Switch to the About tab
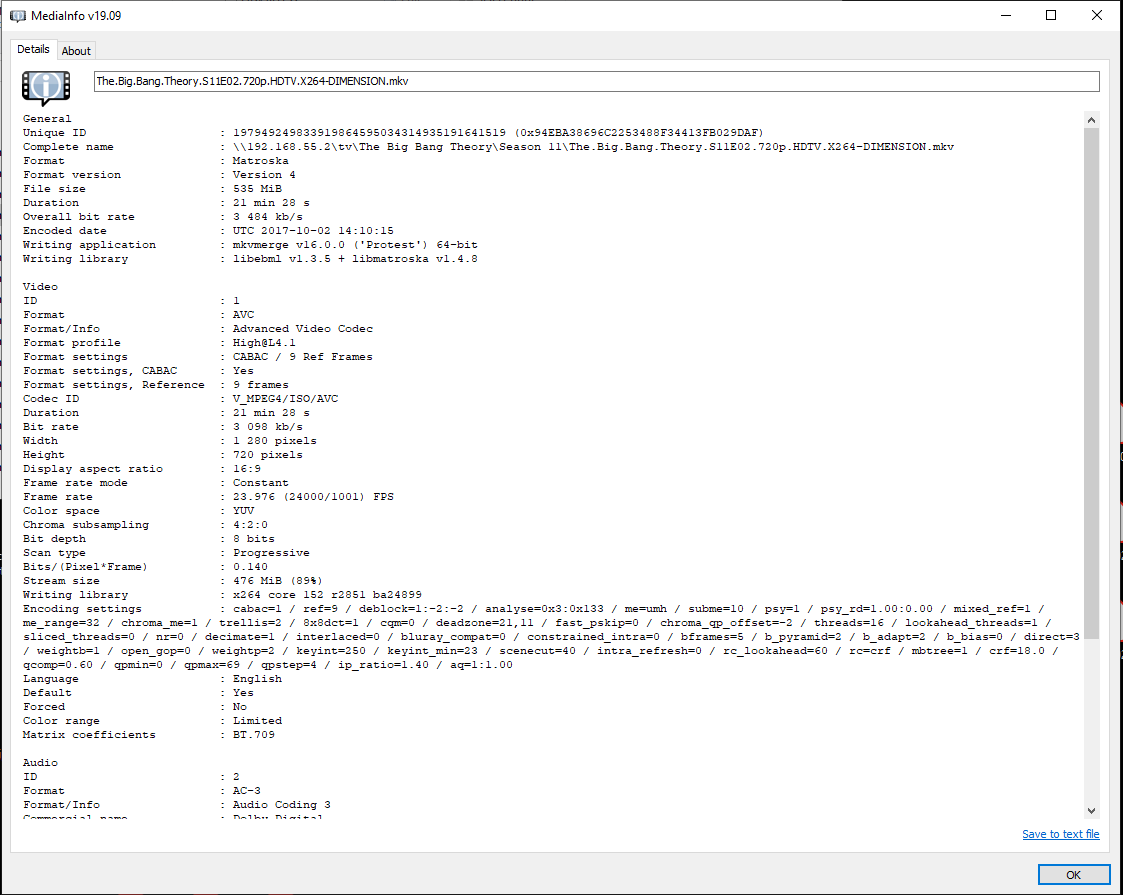This screenshot has width=1123, height=895. click(76, 51)
